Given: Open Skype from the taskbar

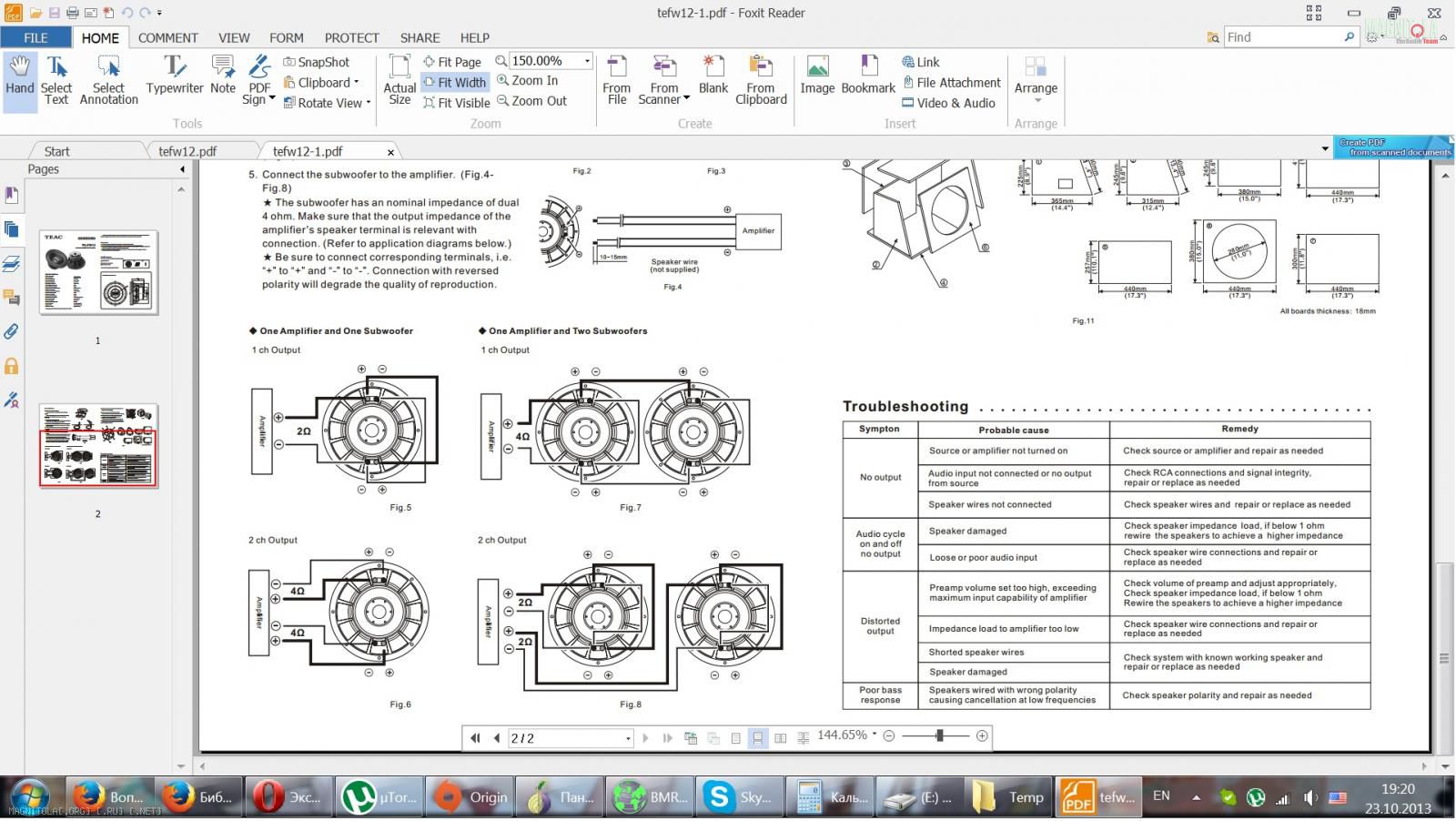Looking at the screenshot, I should (740, 796).
